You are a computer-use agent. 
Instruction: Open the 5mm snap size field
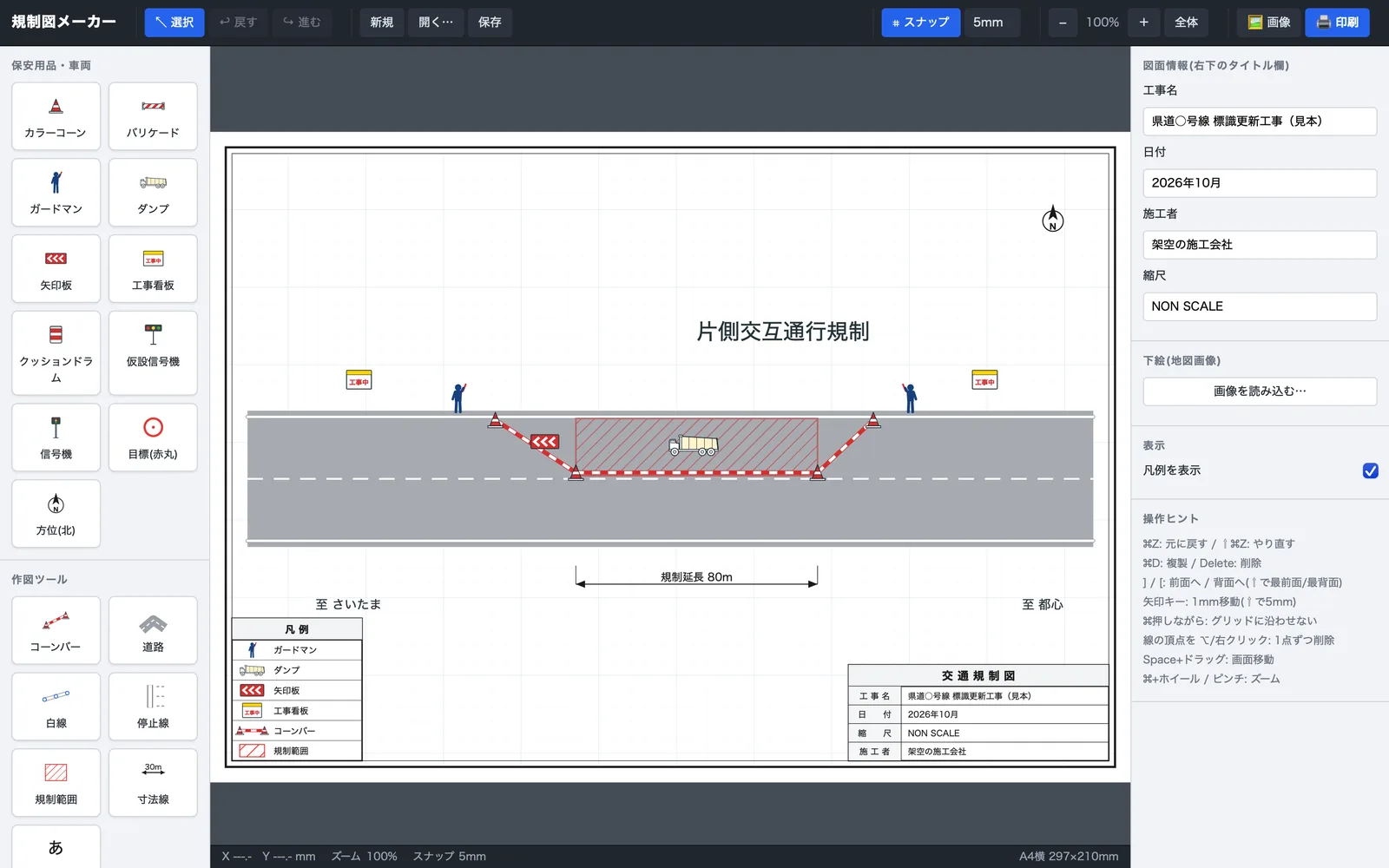[992, 23]
